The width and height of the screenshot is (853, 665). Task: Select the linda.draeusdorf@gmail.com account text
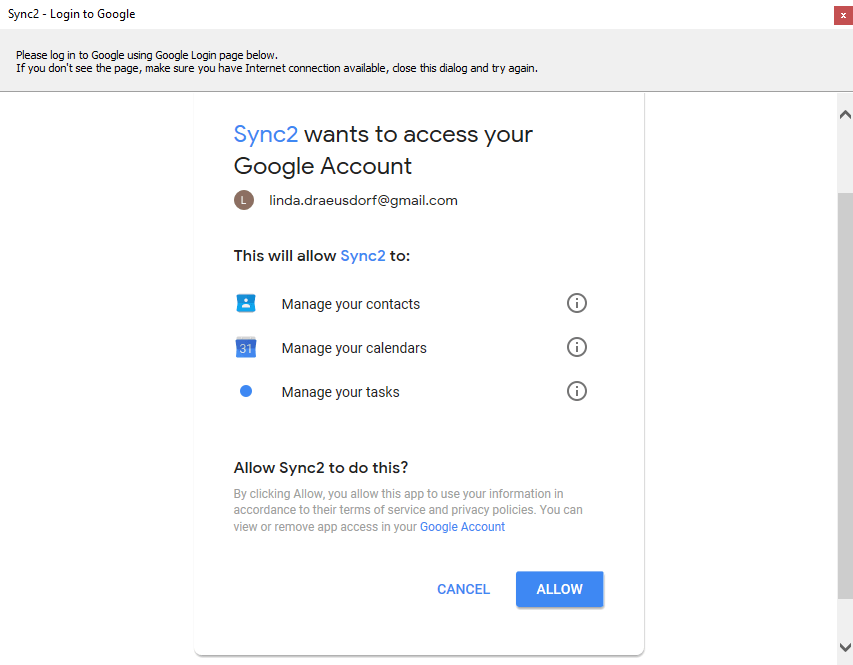point(363,201)
